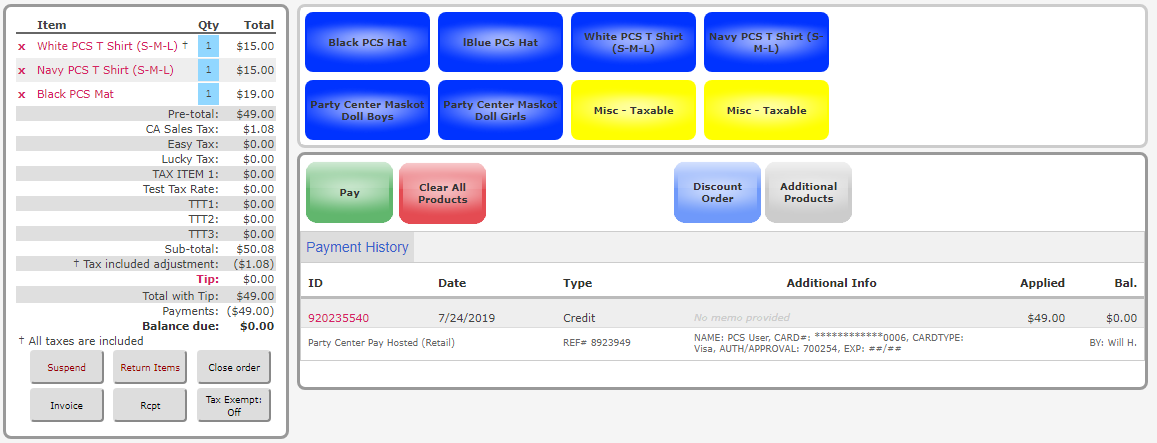Suspend the current order
Screen dimensions: 1157x443
coord(66,367)
